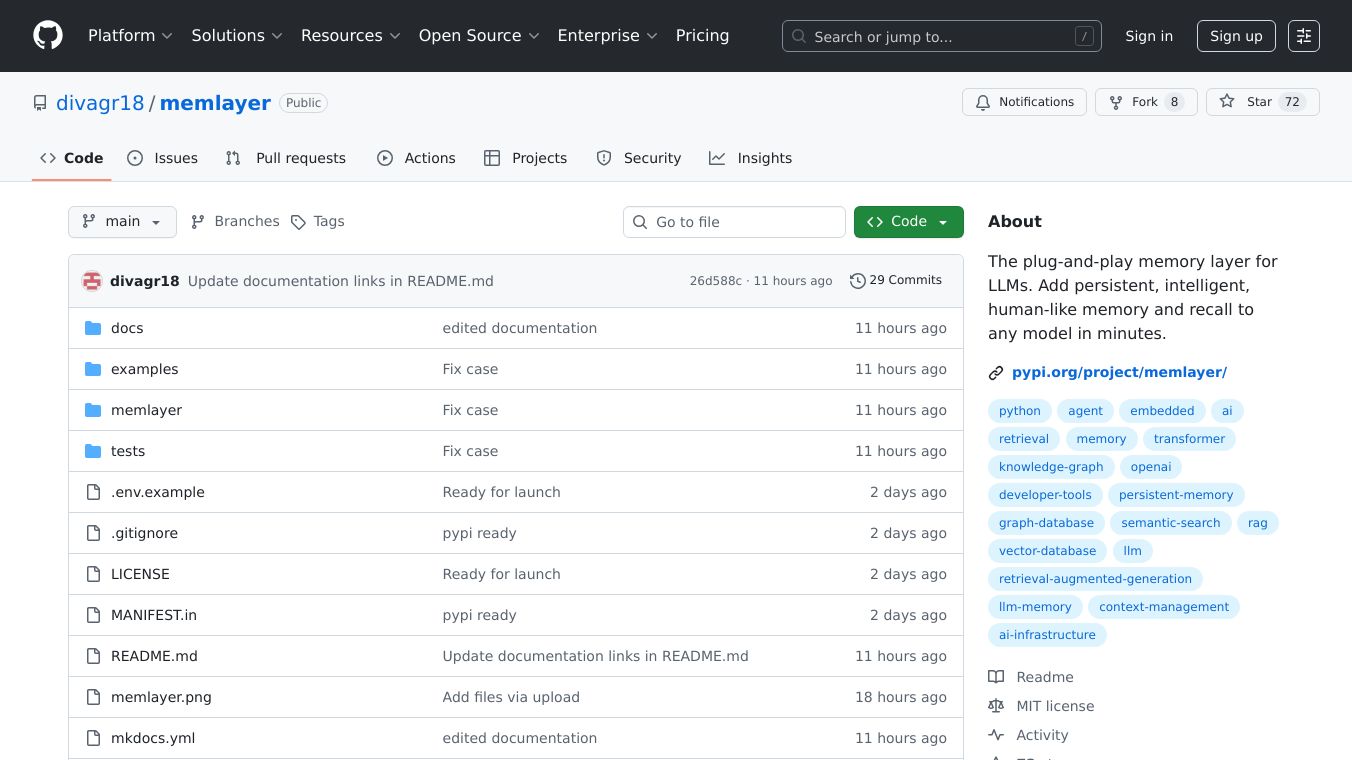Click the divagr18 avatar in commit row

click(x=92, y=281)
